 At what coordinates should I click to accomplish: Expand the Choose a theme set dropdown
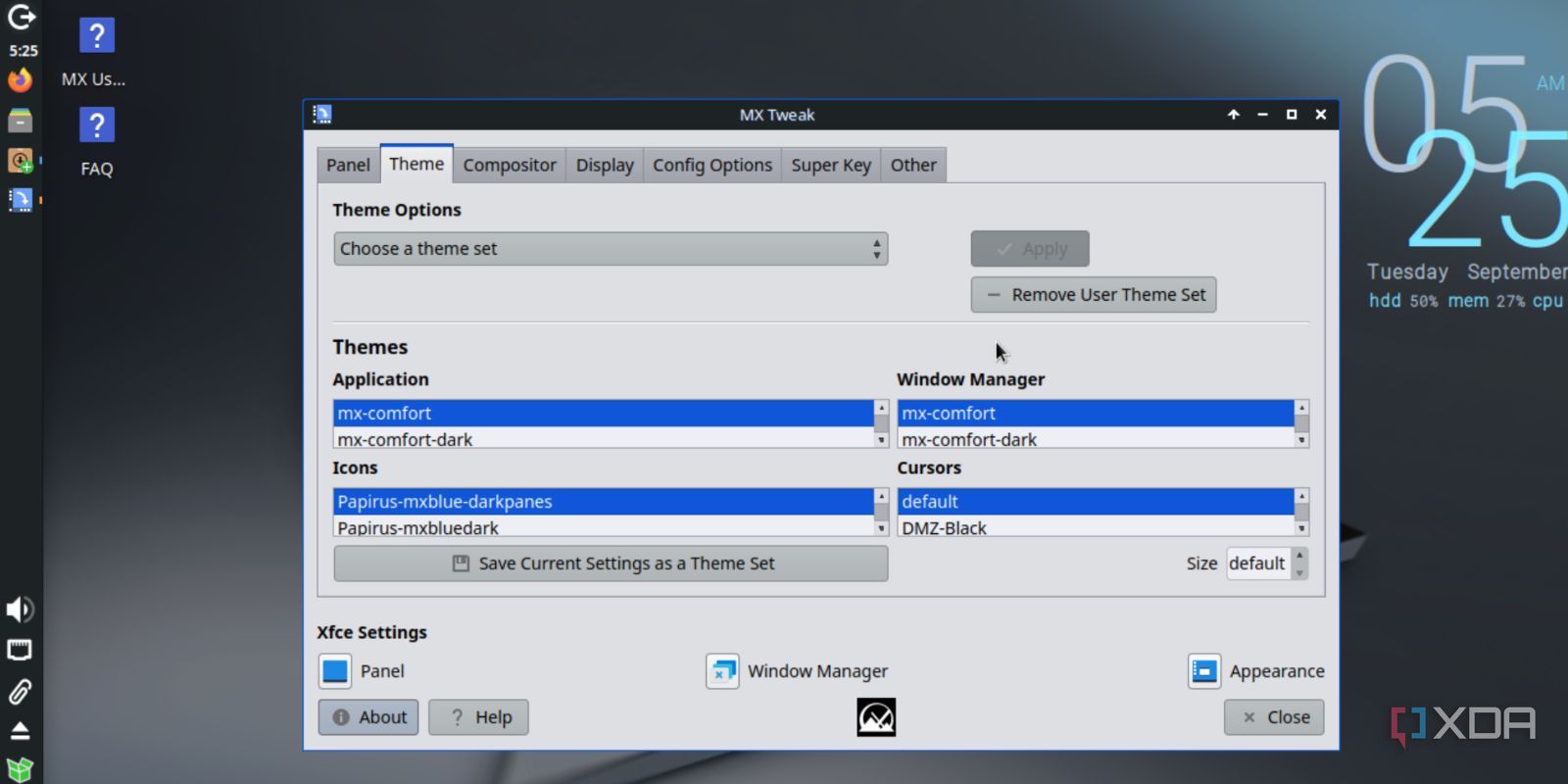(x=611, y=249)
